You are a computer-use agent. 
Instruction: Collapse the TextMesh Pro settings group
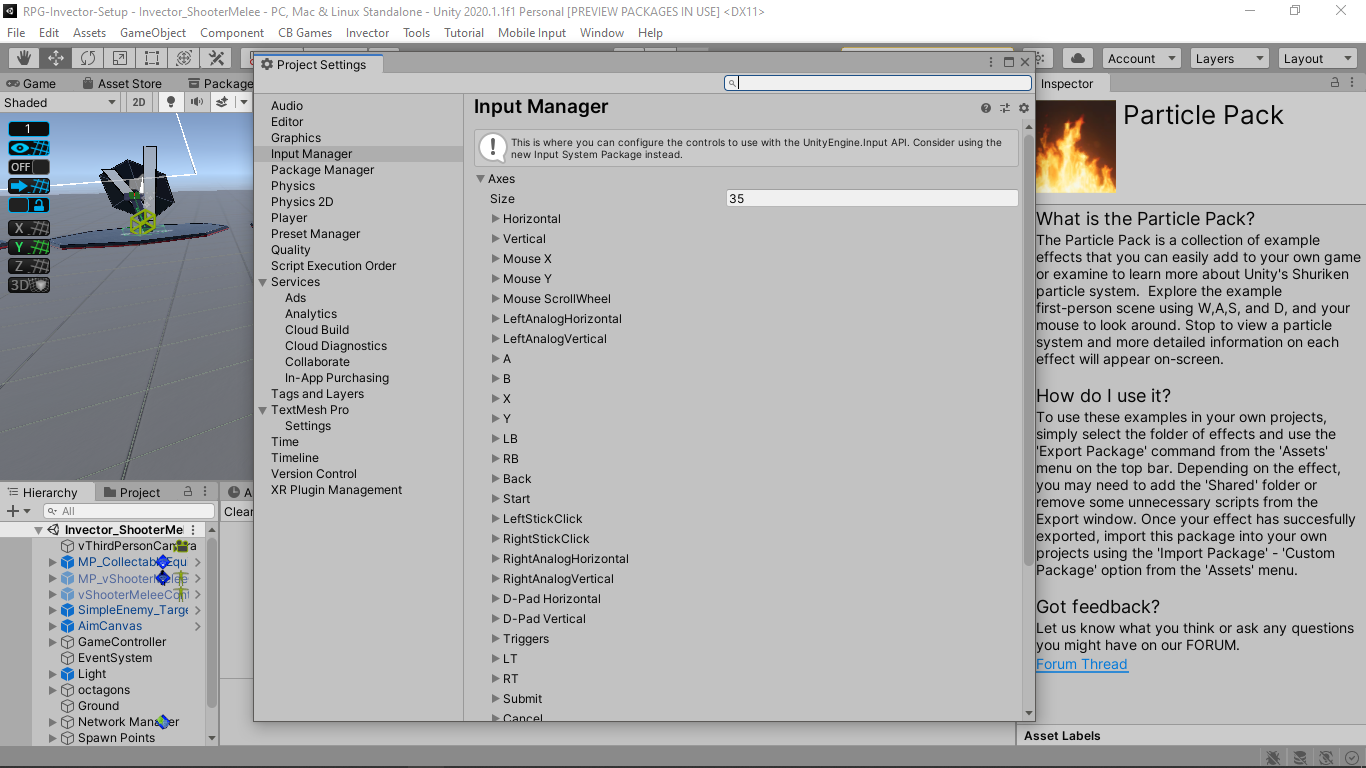point(263,410)
